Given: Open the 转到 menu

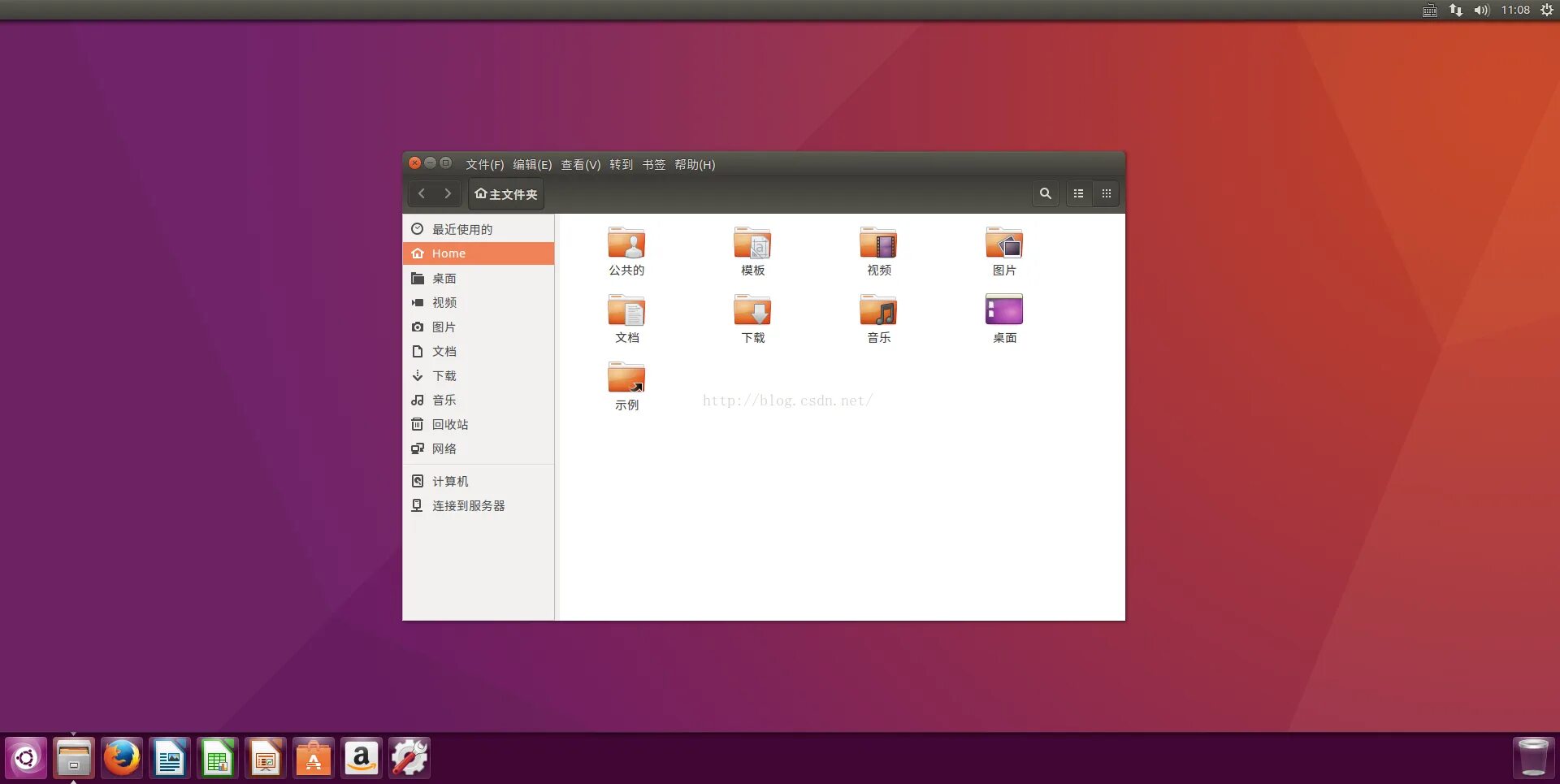Looking at the screenshot, I should (622, 164).
